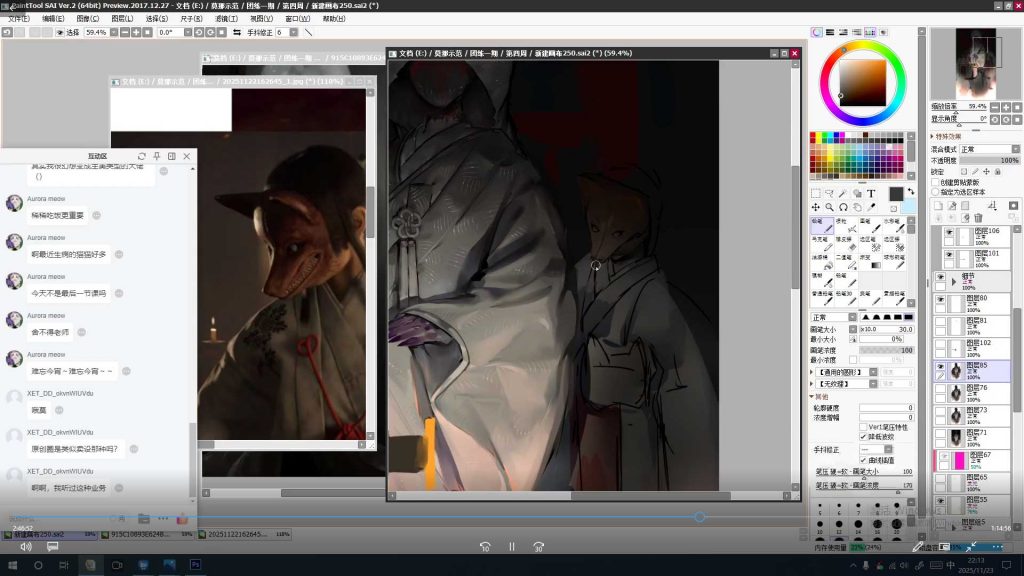This screenshot has width=1024, height=576.
Task: Click the Undo button in toolbar
Action: pyautogui.click(x=7, y=32)
